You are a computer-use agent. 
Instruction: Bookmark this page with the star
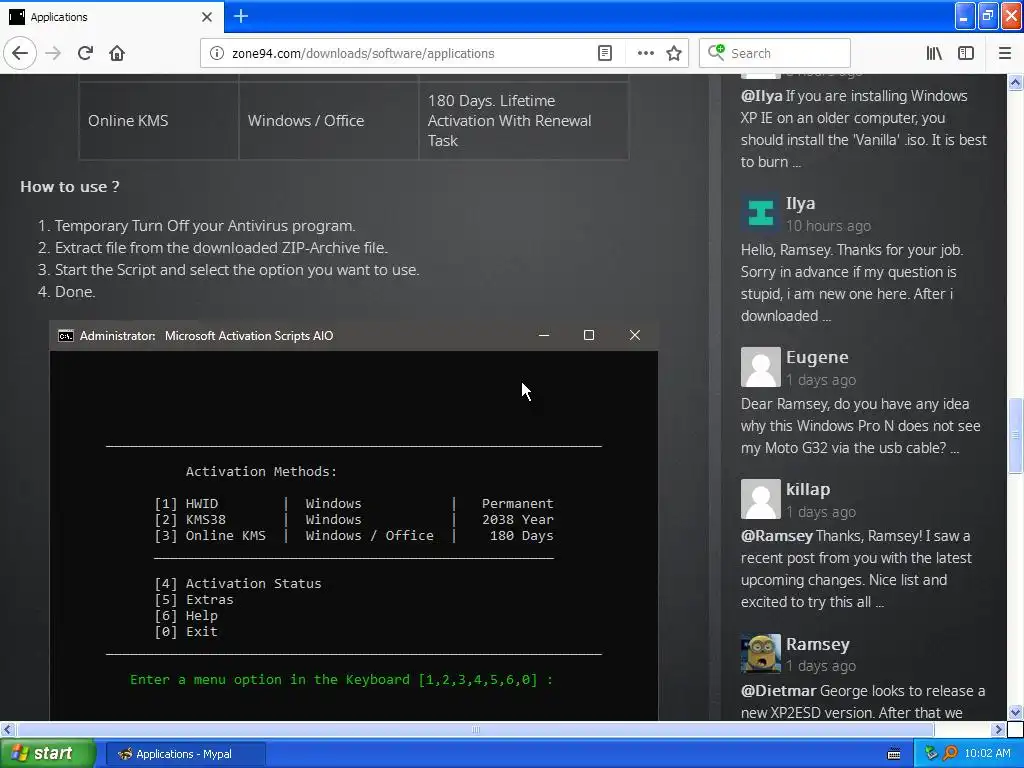tap(674, 53)
